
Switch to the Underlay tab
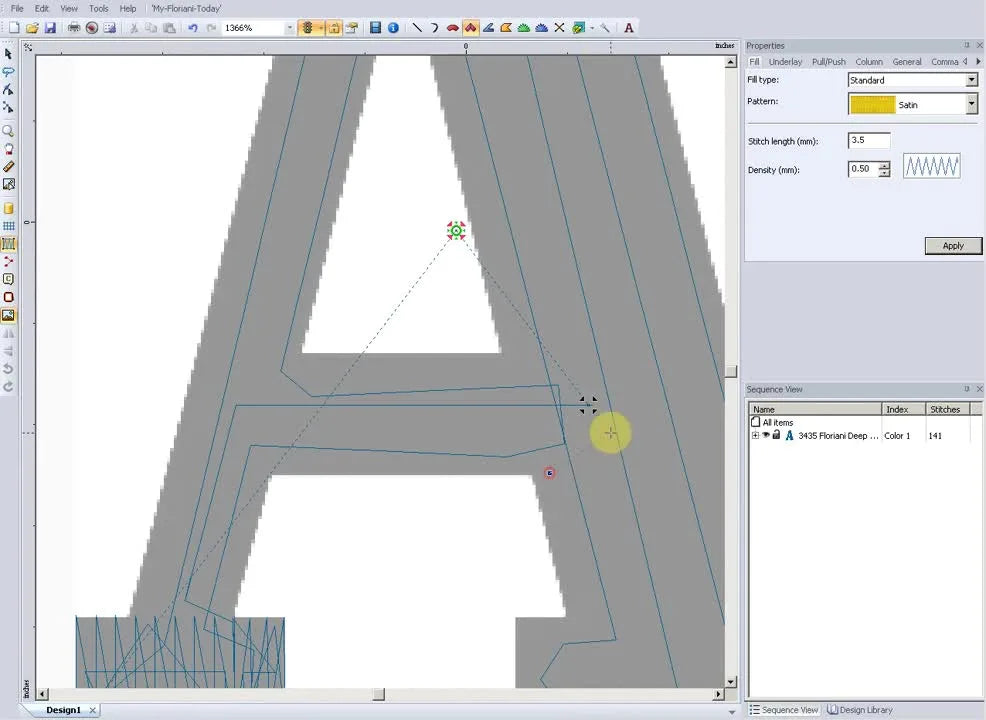[x=785, y=62]
